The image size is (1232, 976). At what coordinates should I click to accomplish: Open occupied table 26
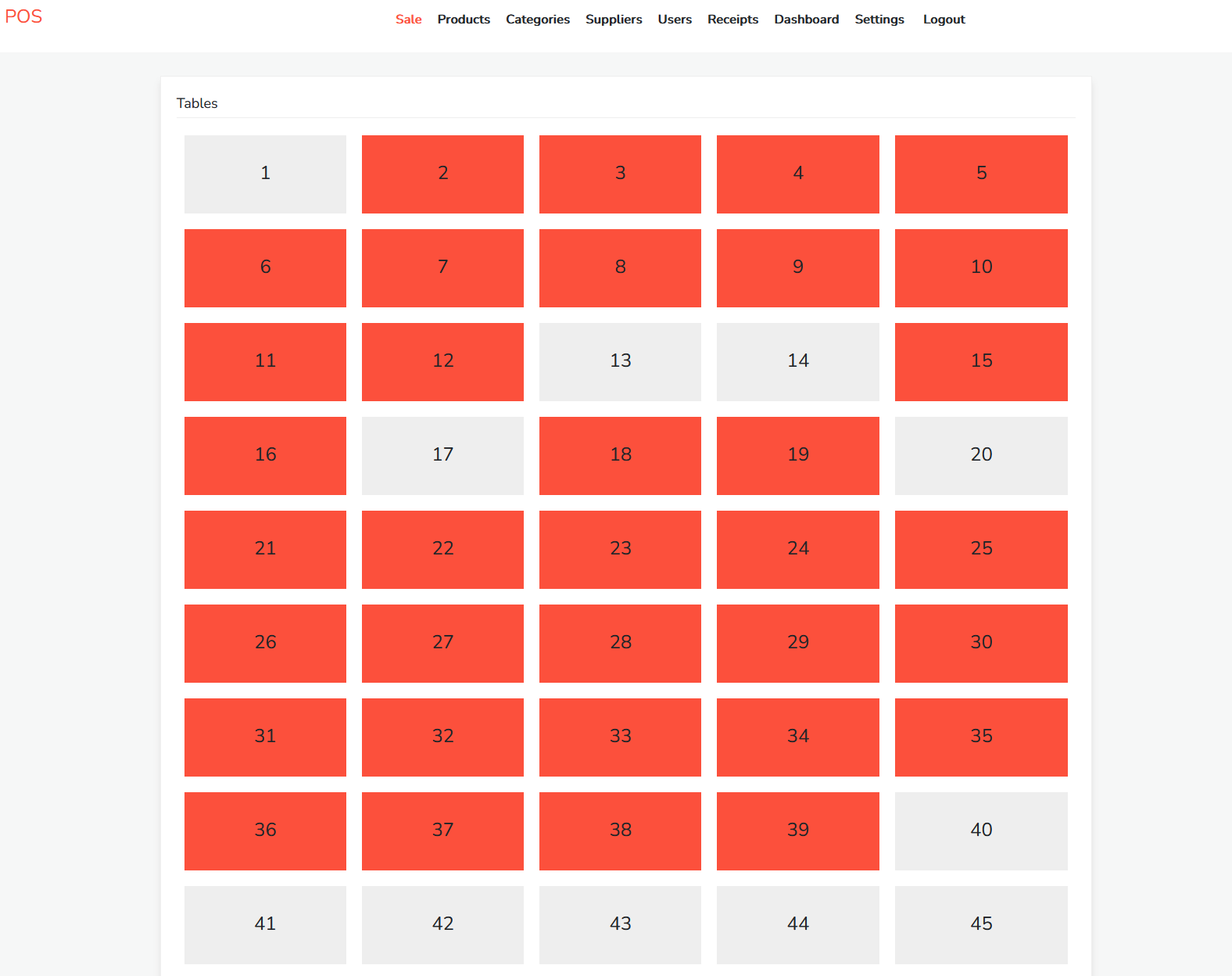pos(265,643)
